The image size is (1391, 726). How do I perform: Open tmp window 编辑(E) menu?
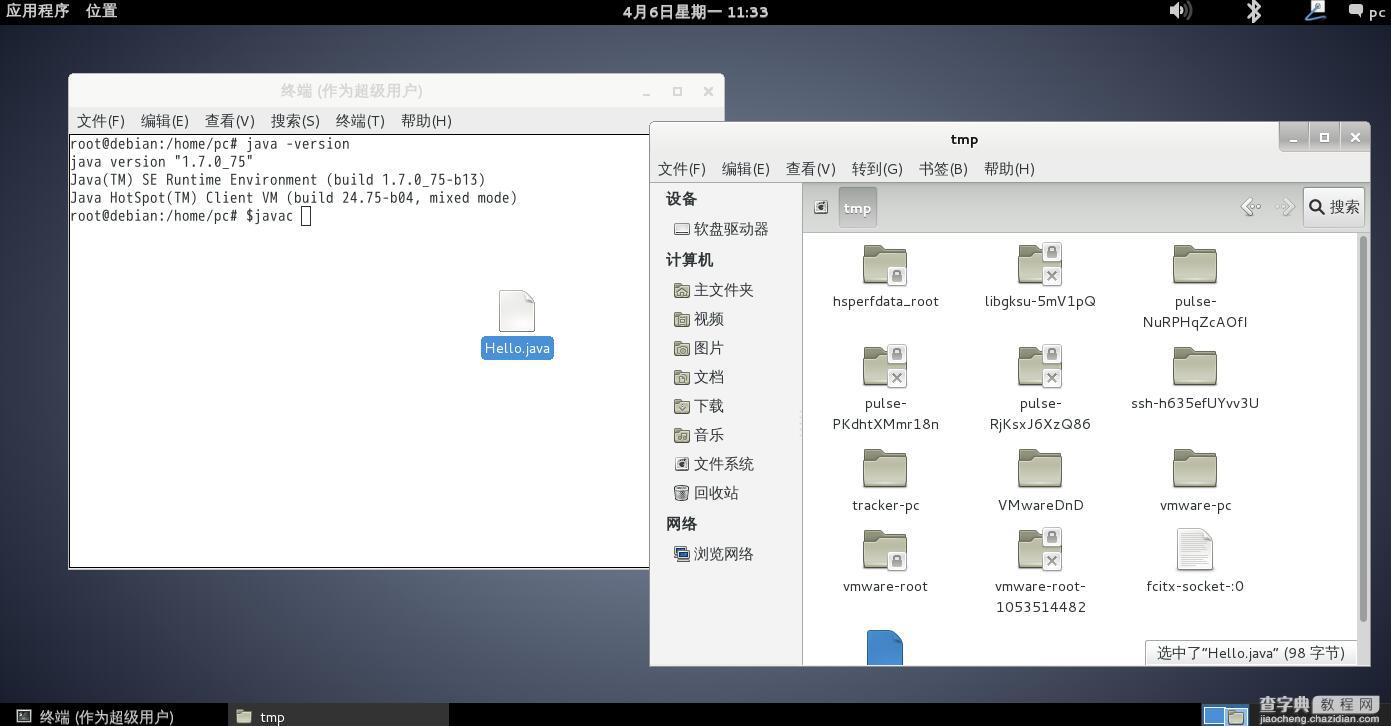tap(746, 169)
